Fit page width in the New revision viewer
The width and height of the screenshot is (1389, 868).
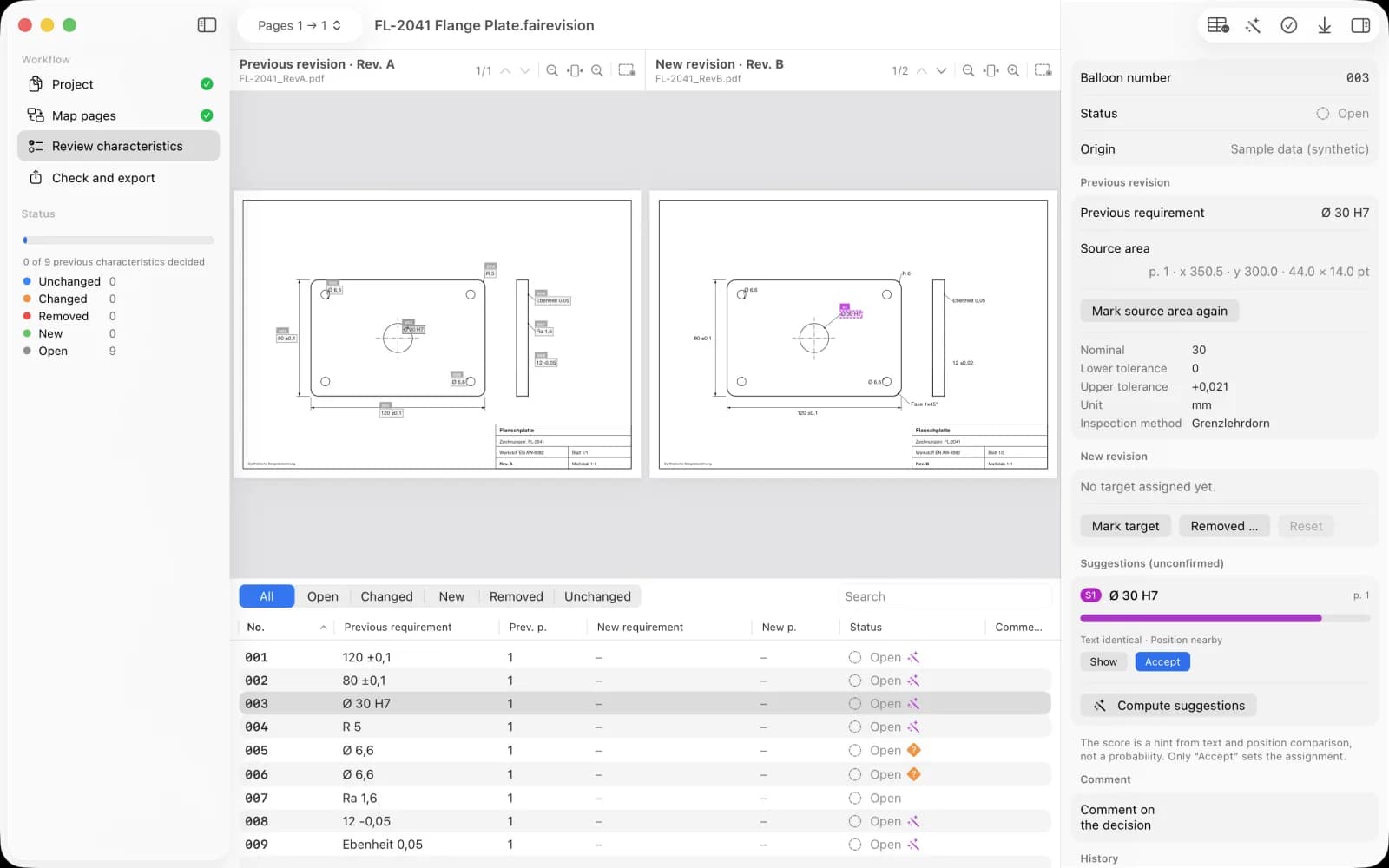pyautogui.click(x=991, y=70)
